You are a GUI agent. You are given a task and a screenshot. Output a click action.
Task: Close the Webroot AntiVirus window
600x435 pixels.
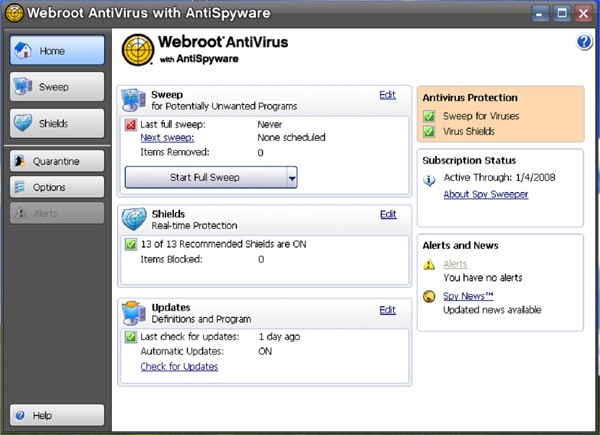(584, 14)
